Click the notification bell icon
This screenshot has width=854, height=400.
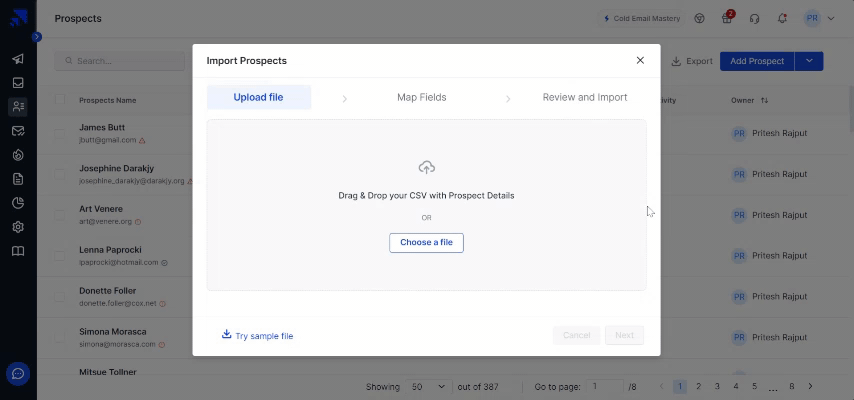pyautogui.click(x=782, y=18)
